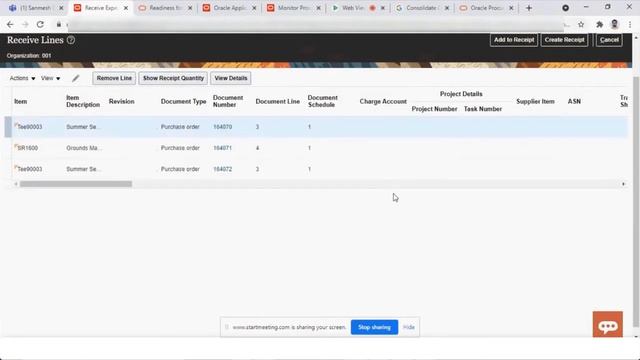
Task: Open the chat assistant icon
Action: (608, 324)
